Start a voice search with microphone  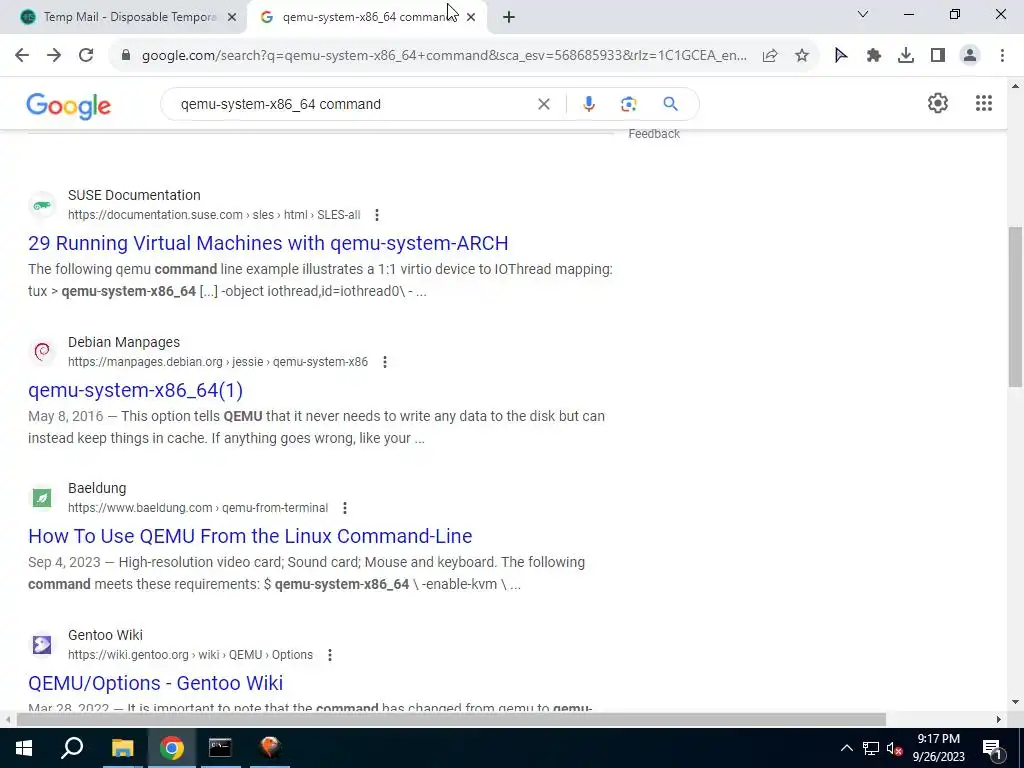pyautogui.click(x=588, y=104)
